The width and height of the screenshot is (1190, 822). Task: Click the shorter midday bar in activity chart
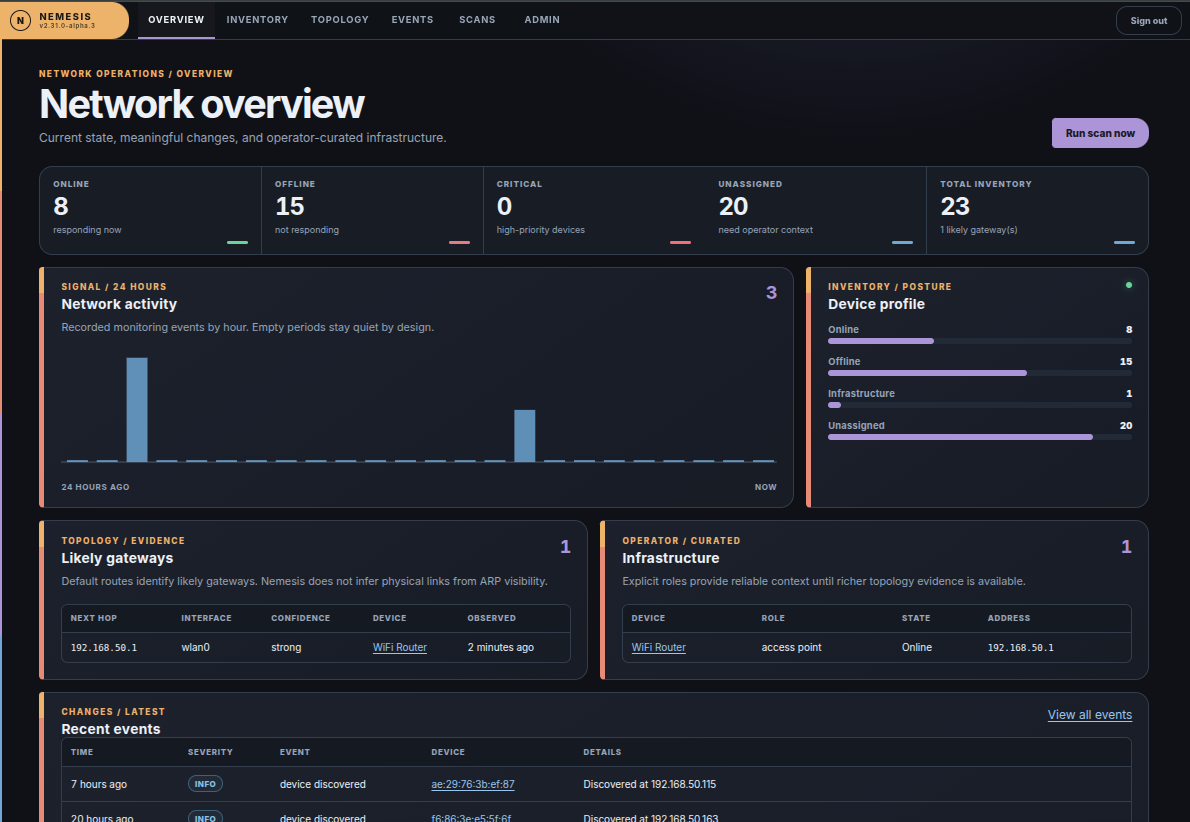(x=524, y=436)
